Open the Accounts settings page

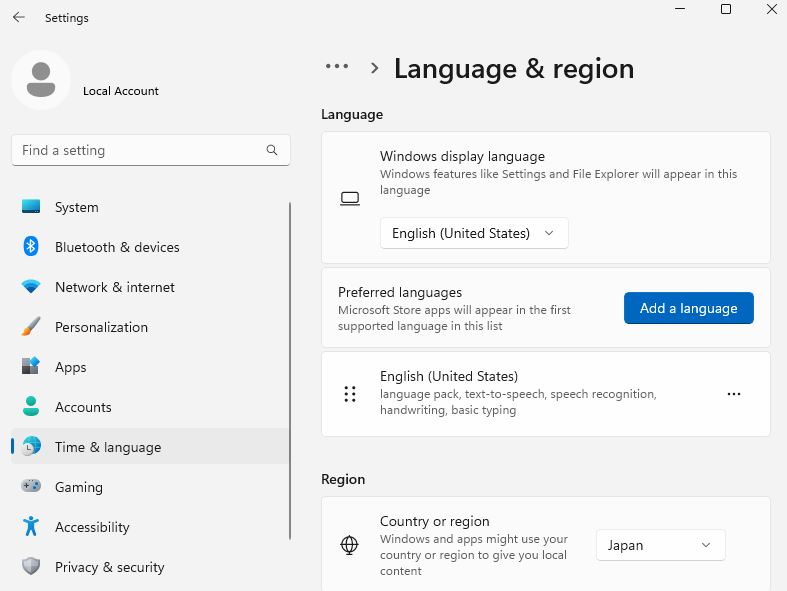point(83,407)
